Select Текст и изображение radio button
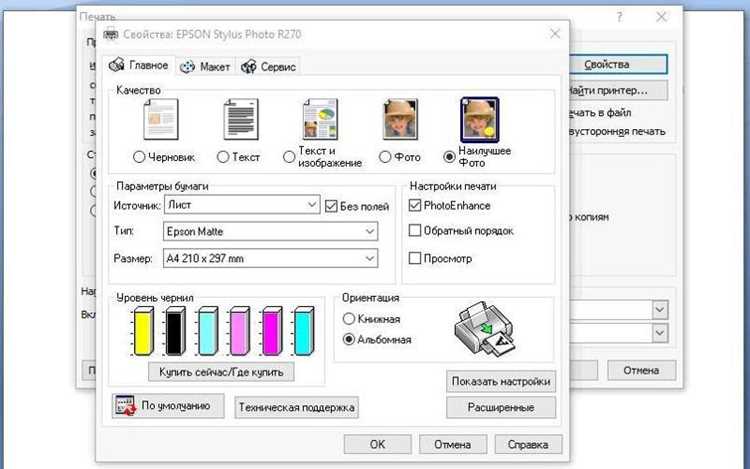Image resolution: width=750 pixels, height=469 pixels. pyautogui.click(x=289, y=157)
